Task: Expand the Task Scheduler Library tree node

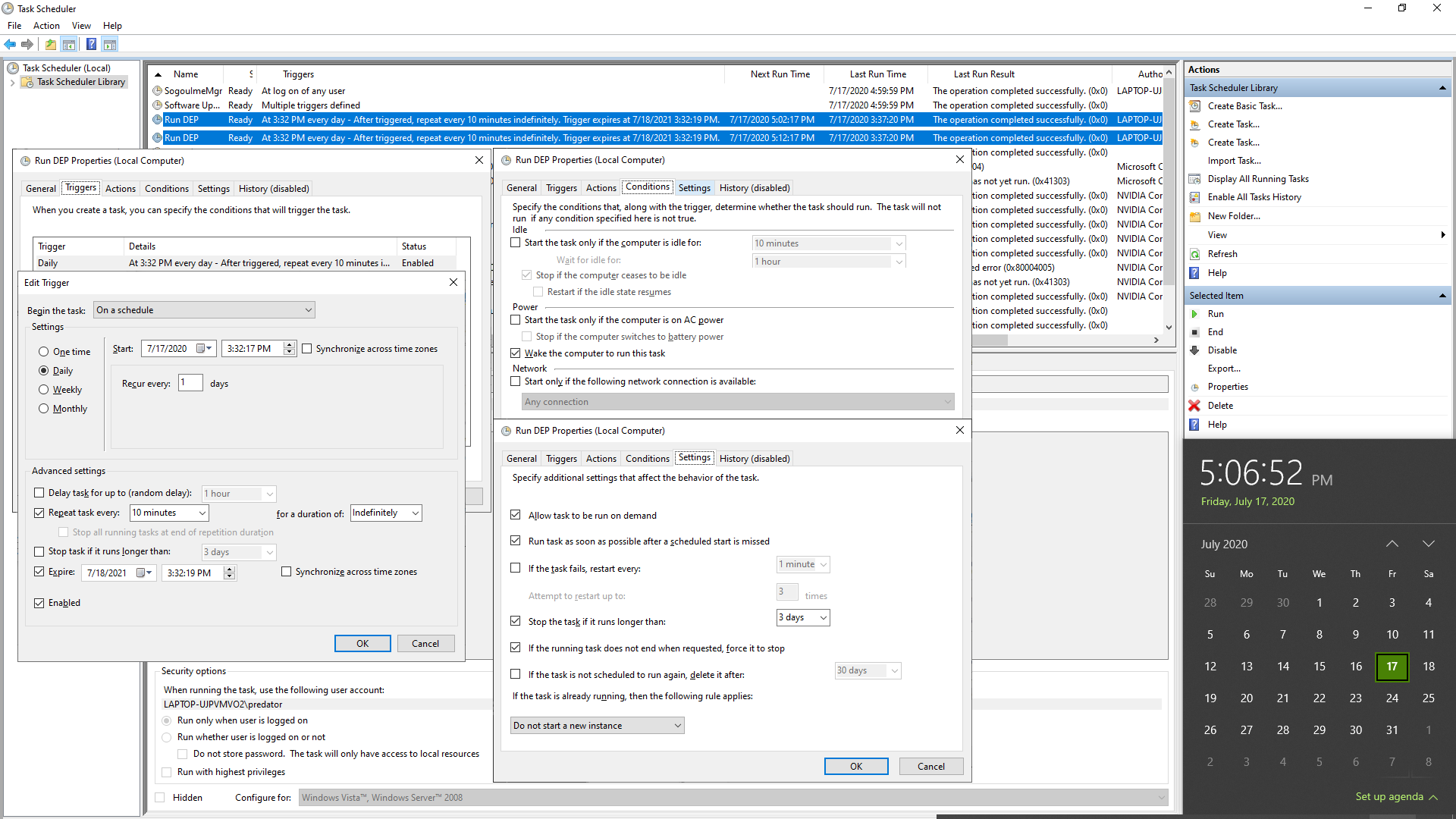Action: (x=13, y=82)
